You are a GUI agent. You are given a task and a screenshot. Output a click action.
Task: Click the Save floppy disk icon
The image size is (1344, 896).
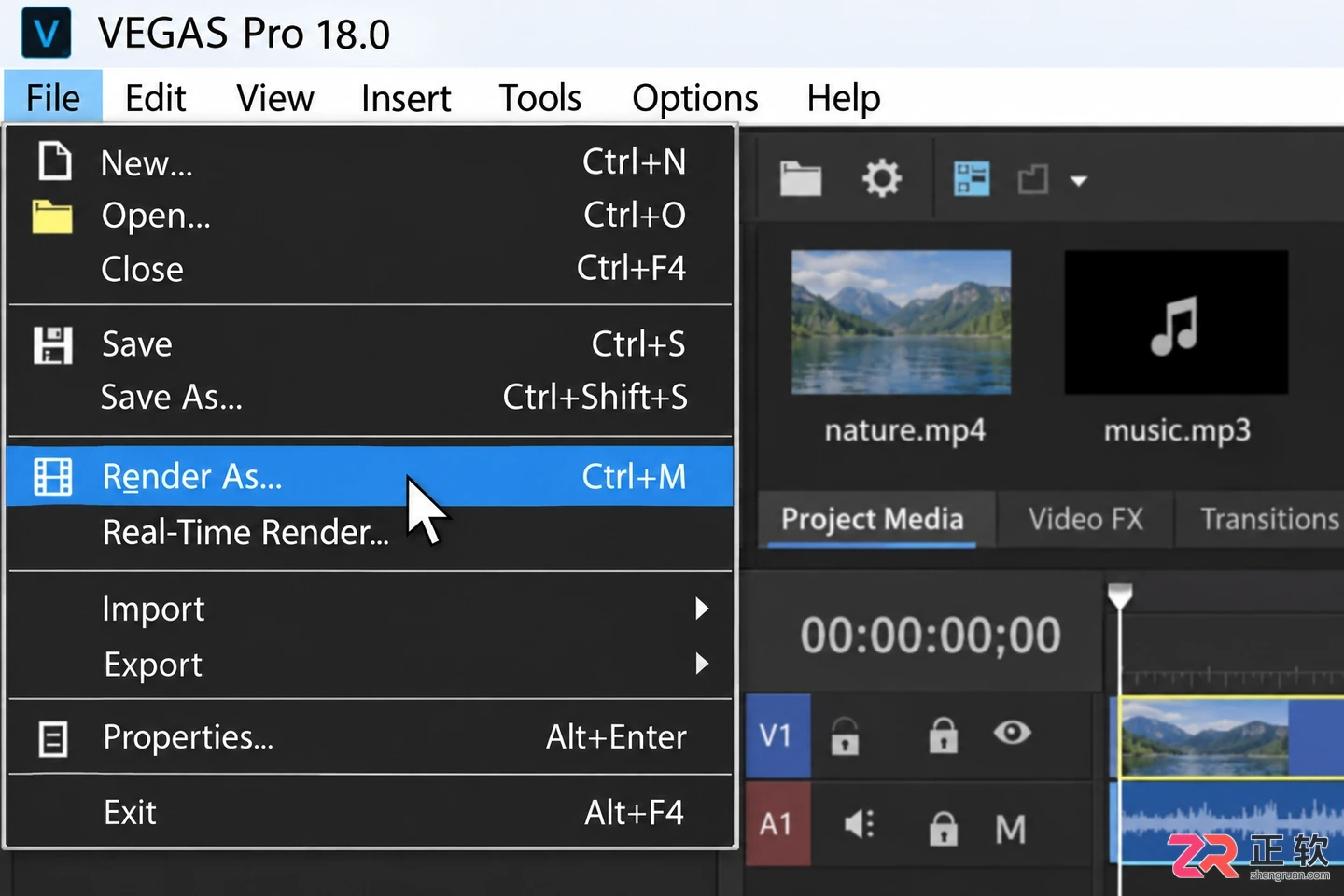(x=53, y=344)
